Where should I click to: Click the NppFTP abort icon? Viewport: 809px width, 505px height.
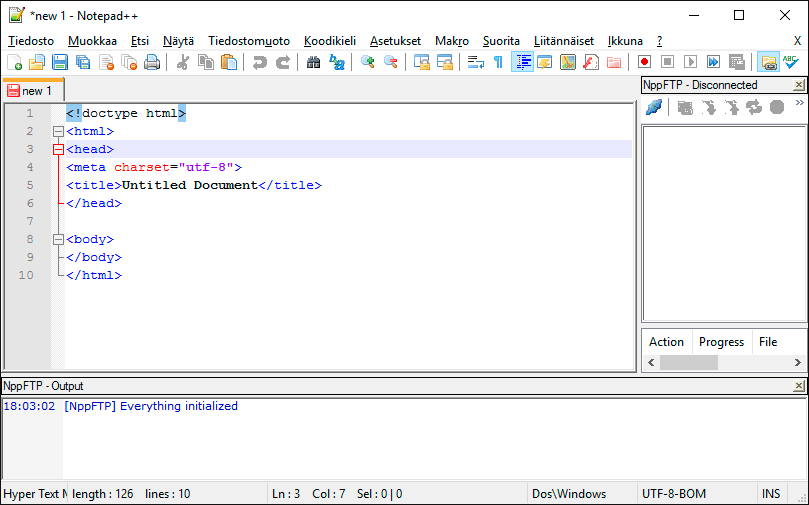point(777,107)
